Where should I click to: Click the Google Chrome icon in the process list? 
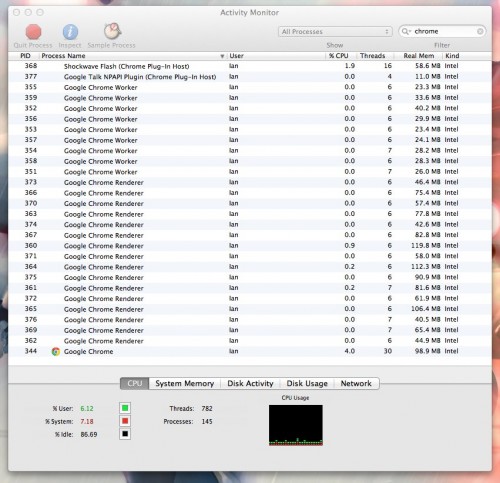(x=56, y=351)
